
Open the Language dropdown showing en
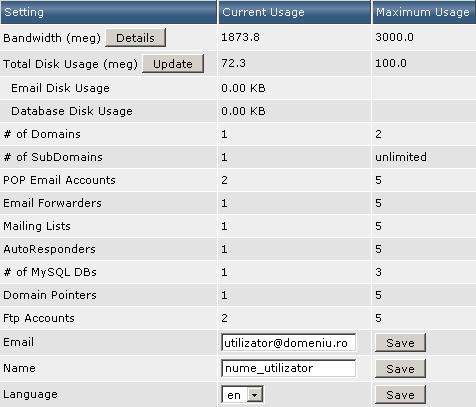click(x=242, y=395)
